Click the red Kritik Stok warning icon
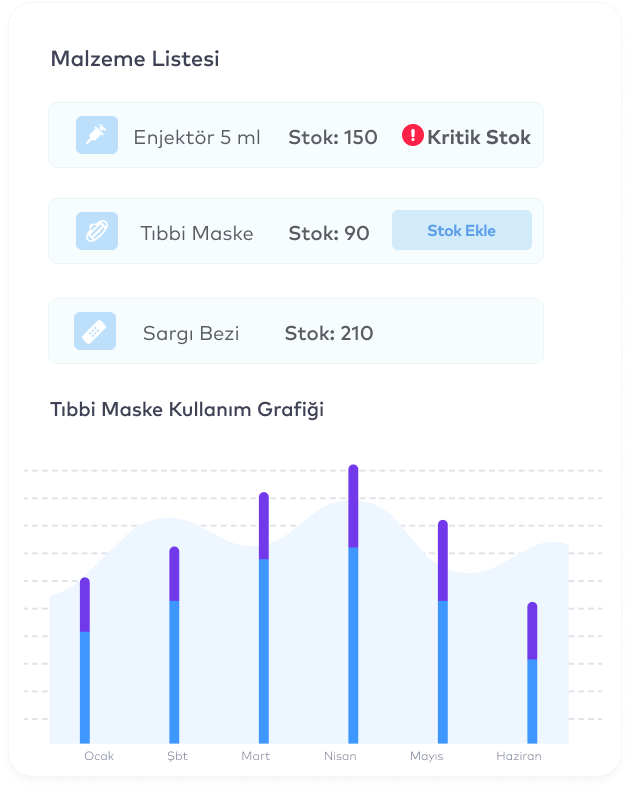Screen dimensions: 630x791 413,136
